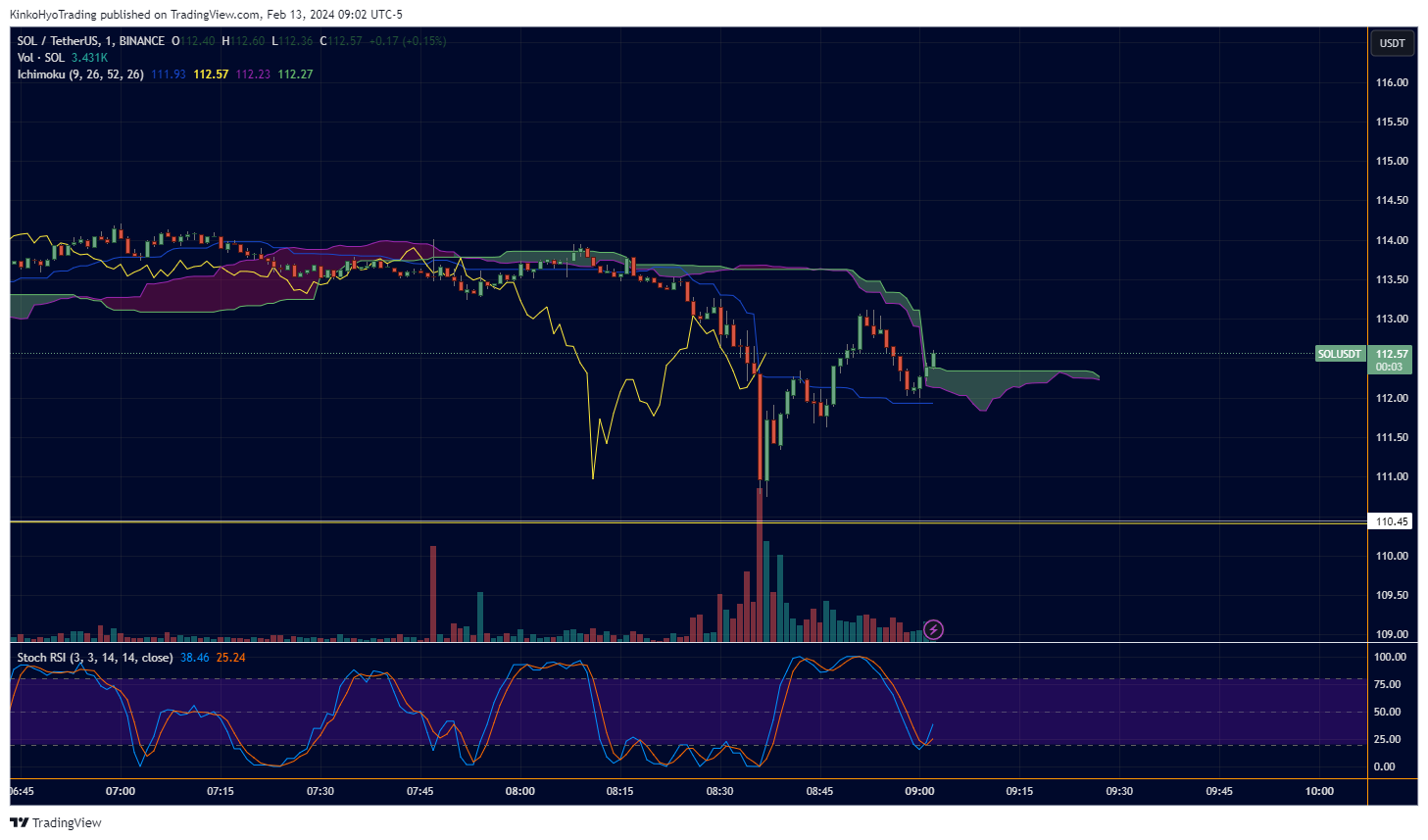Click the 111.50 price axis label
The height and width of the screenshot is (840, 1428).
pos(1392,437)
